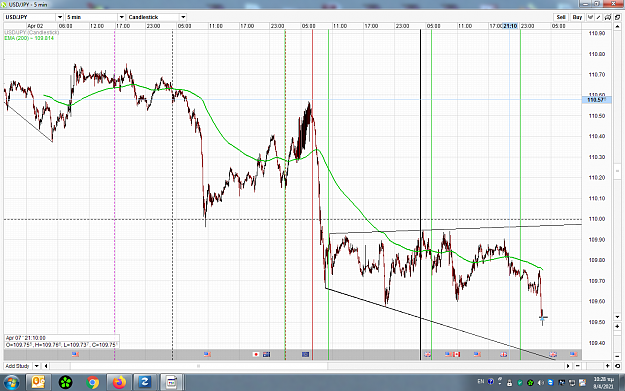Click the trading chart app taskbar icon

(x=171, y=383)
